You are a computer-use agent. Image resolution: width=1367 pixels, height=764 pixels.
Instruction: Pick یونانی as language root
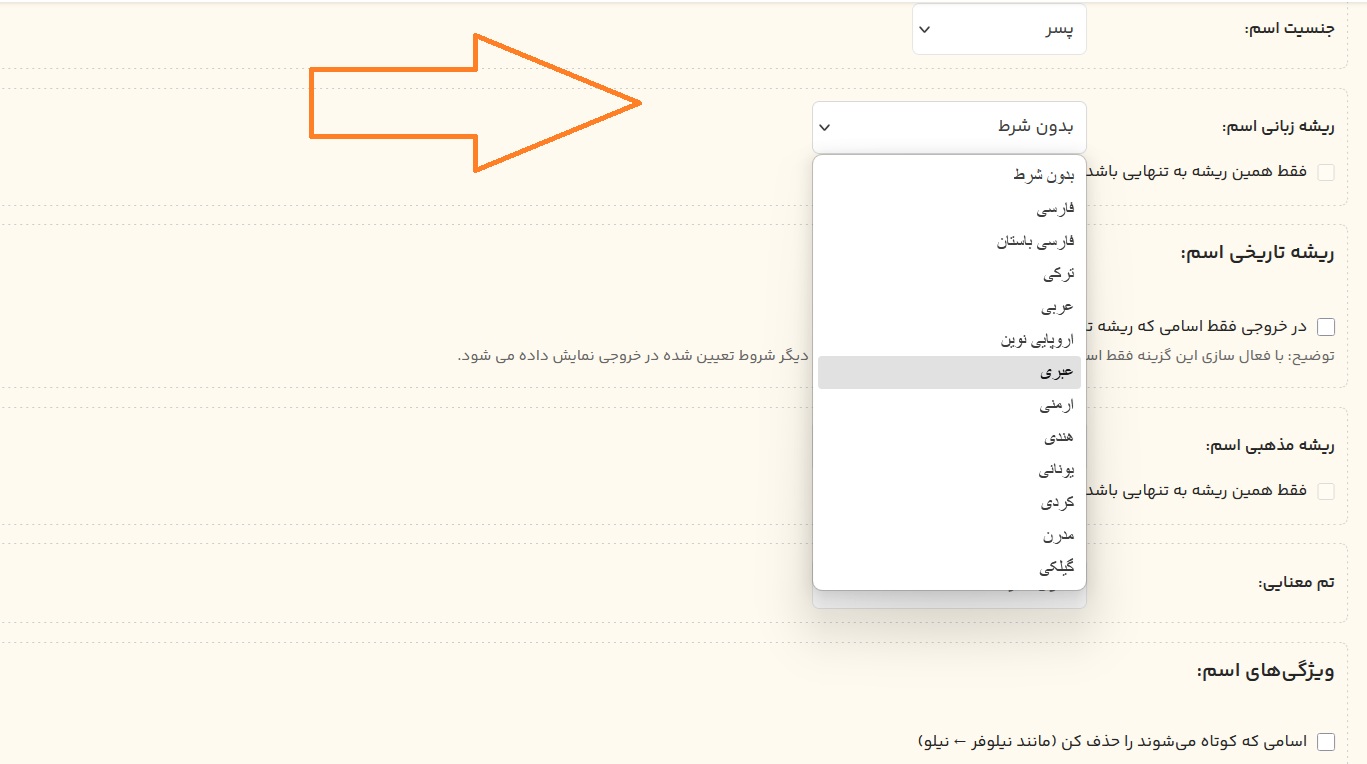(949, 469)
